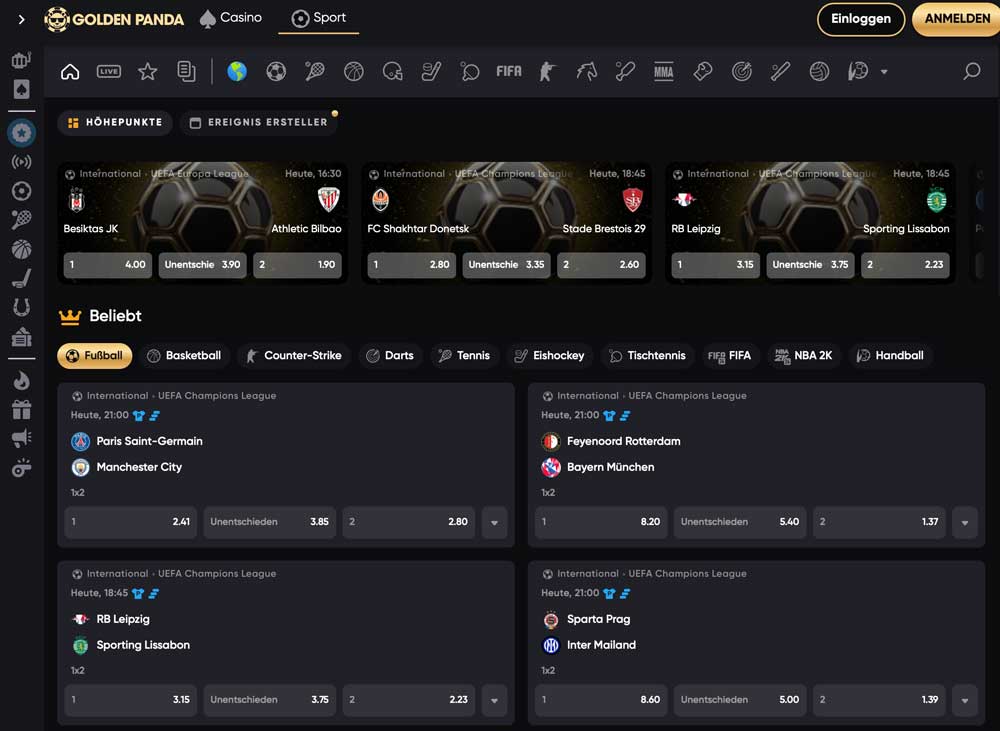Select the boxing glove icon
This screenshot has height=731, width=1000.
click(x=703, y=71)
